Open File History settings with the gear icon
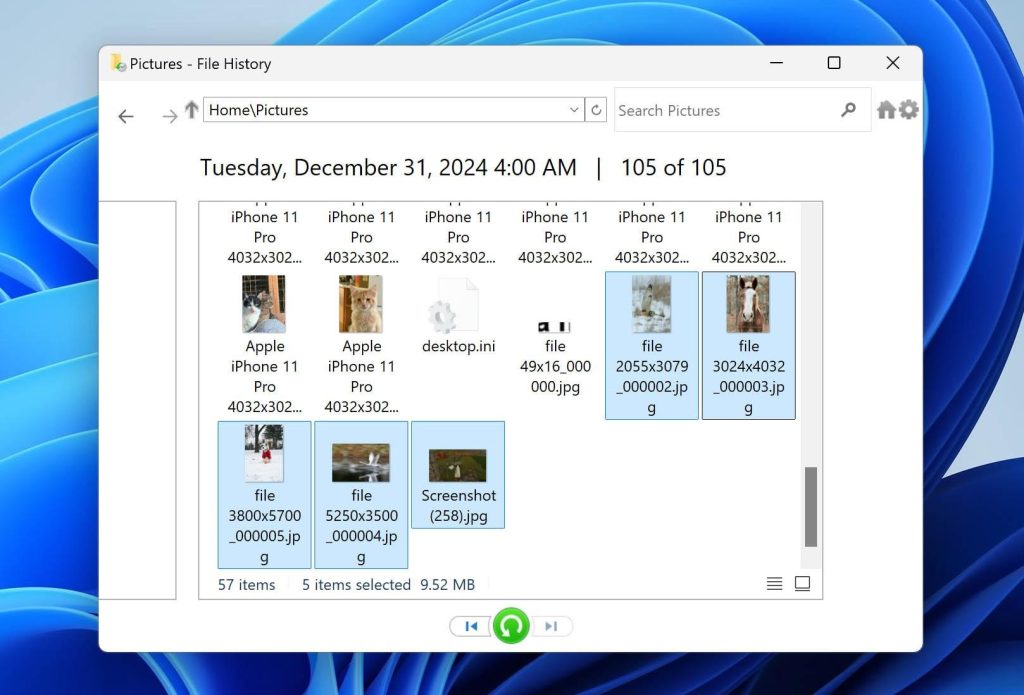The height and width of the screenshot is (695, 1024). point(909,110)
